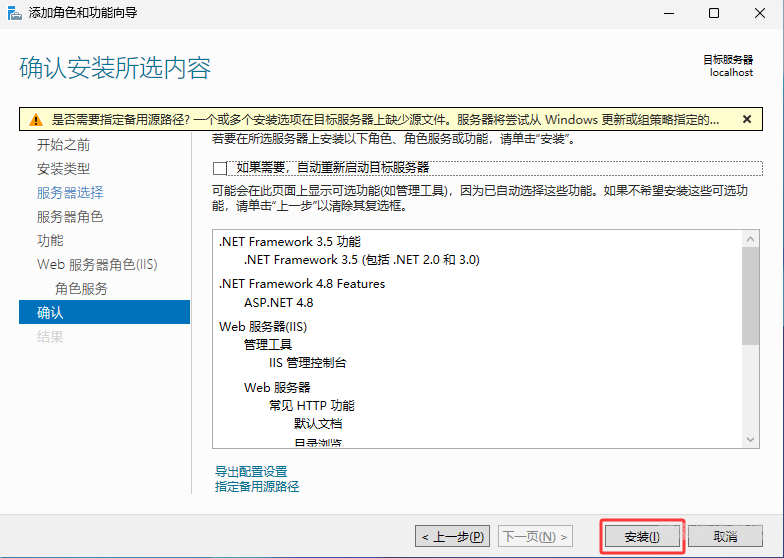Click the list scrollbar down arrow
The image size is (784, 558).
coord(750,440)
